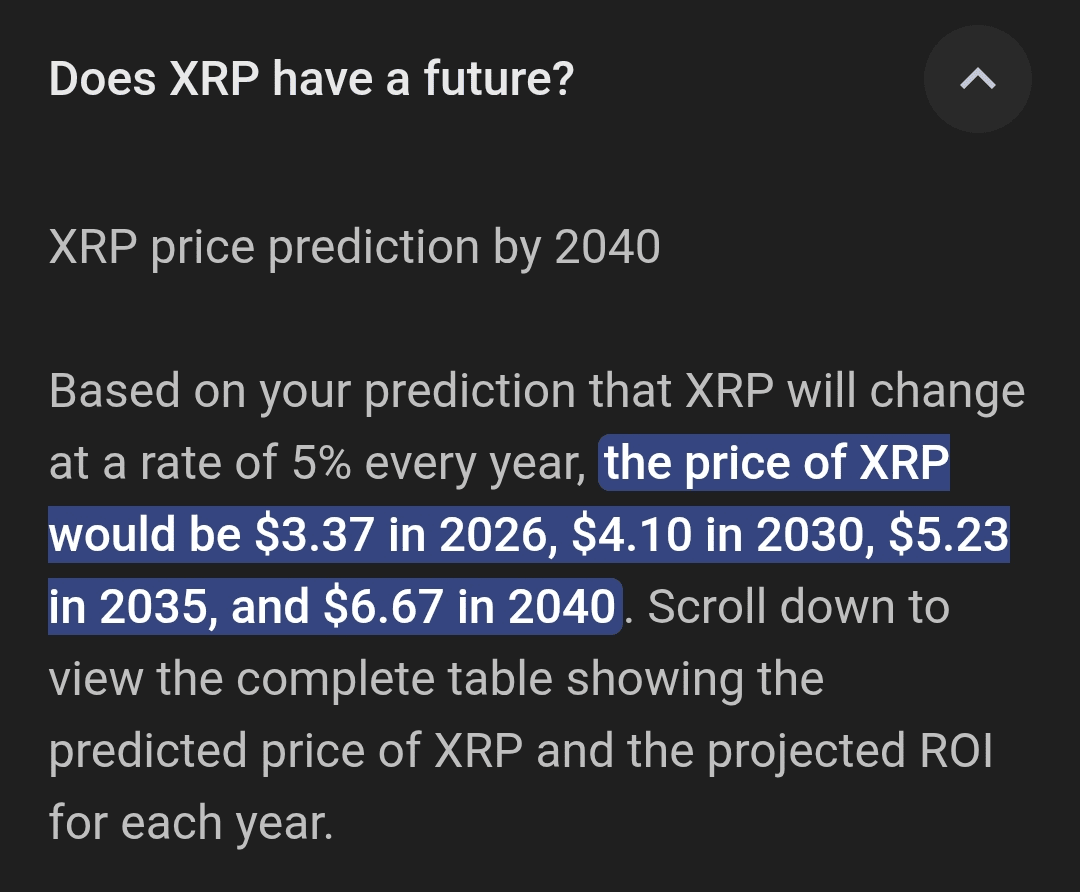Click the words "will change" in the paragraph
Viewport: 1080px width, 892px height.
click(906, 391)
